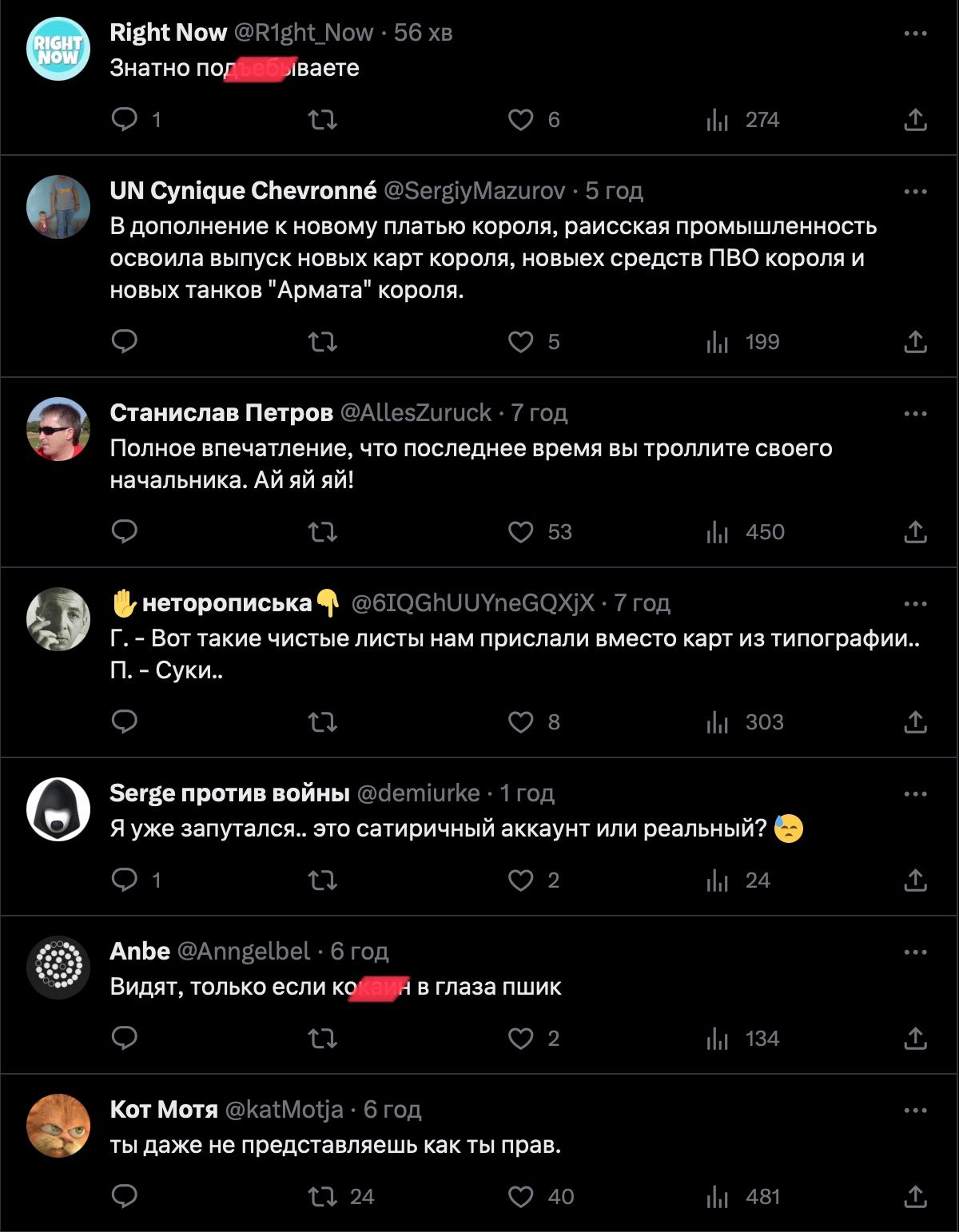Like Right Now's tweet
Image resolution: width=959 pixels, height=1232 pixels.
click(520, 120)
